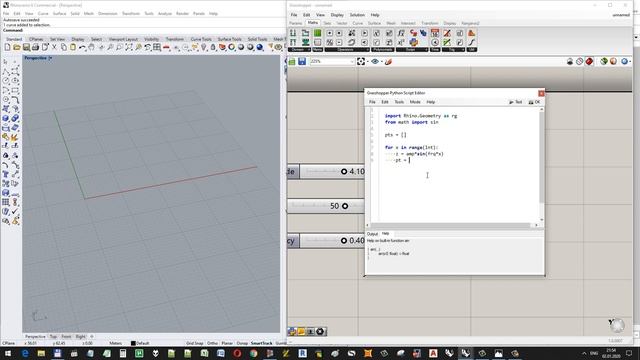Expand the Trig group panel
This screenshot has width=640, height=360.
click(453, 50)
